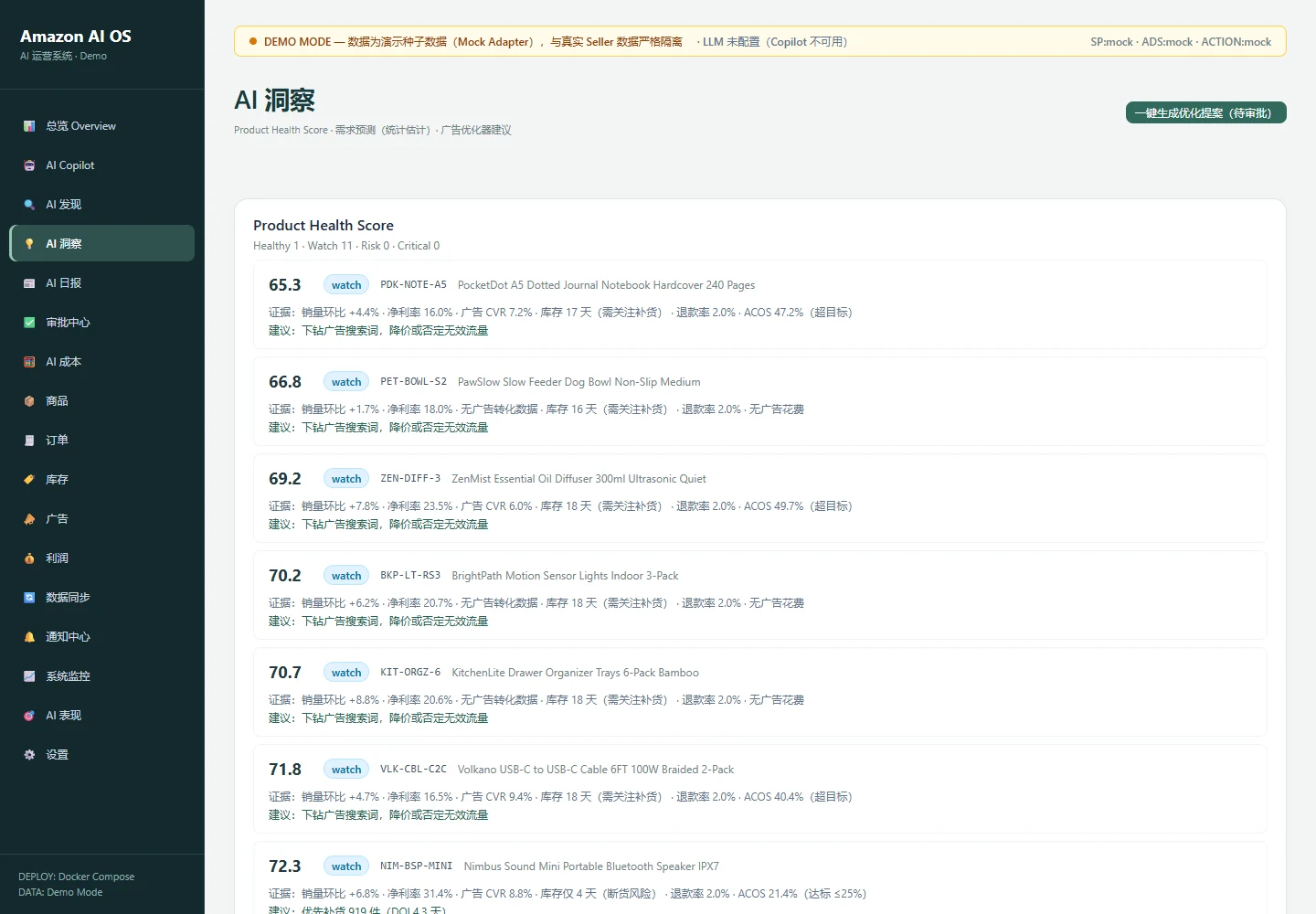Click the Product Health Score heading
This screenshot has width=1316, height=914.
pyautogui.click(x=324, y=226)
